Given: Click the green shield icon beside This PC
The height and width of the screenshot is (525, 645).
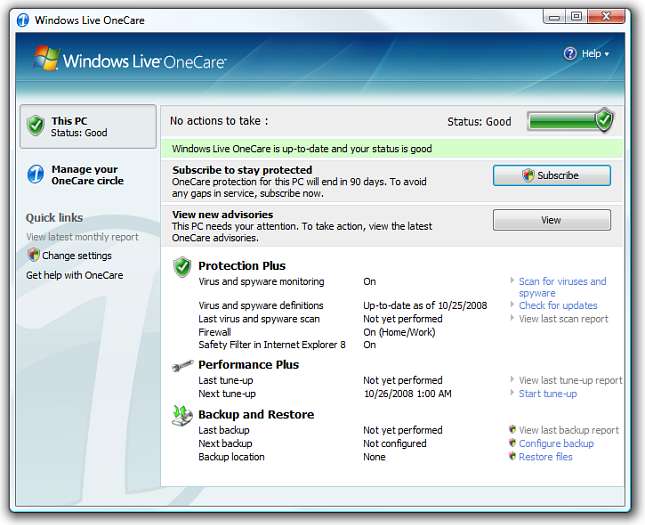Looking at the screenshot, I should coord(36,125).
